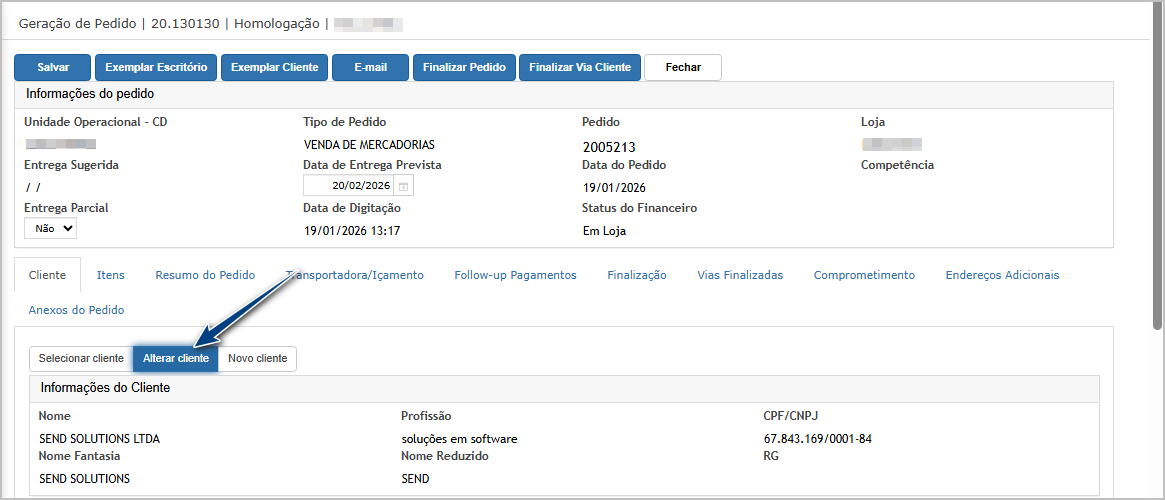Click Finalizar Pedido button

click(x=464, y=67)
